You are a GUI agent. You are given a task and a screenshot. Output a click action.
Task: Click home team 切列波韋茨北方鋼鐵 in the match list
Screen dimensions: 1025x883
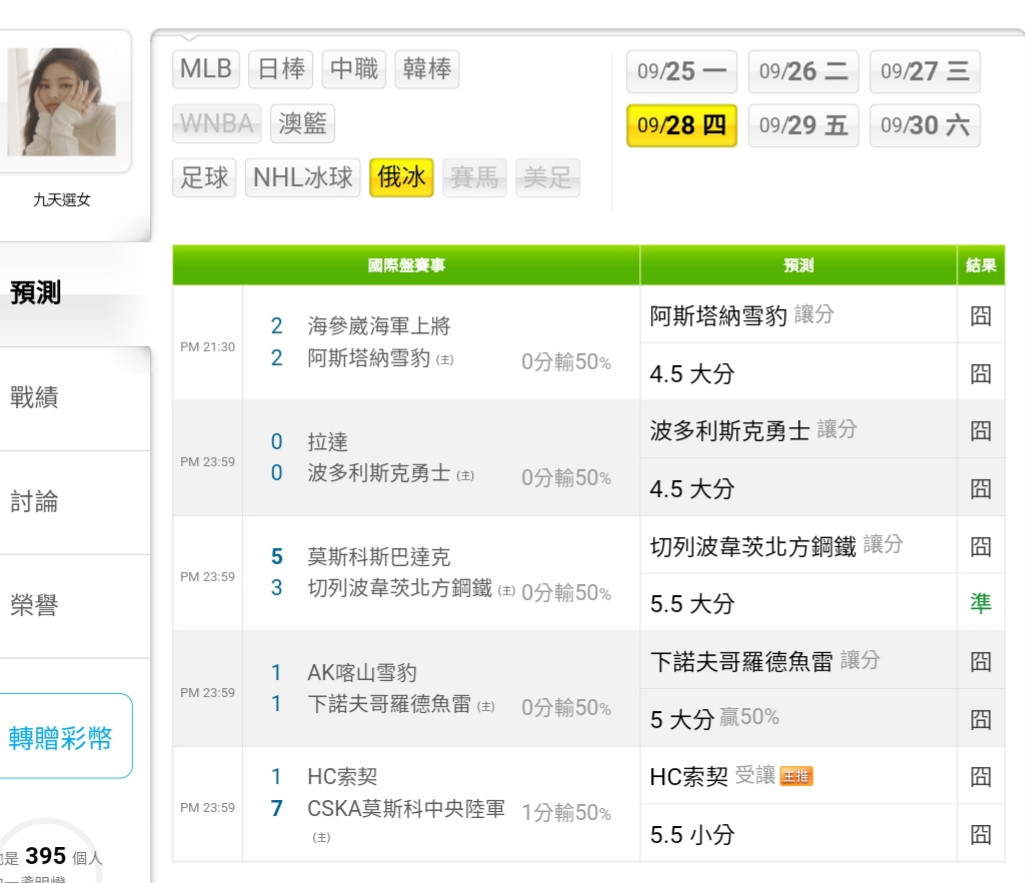tap(400, 588)
